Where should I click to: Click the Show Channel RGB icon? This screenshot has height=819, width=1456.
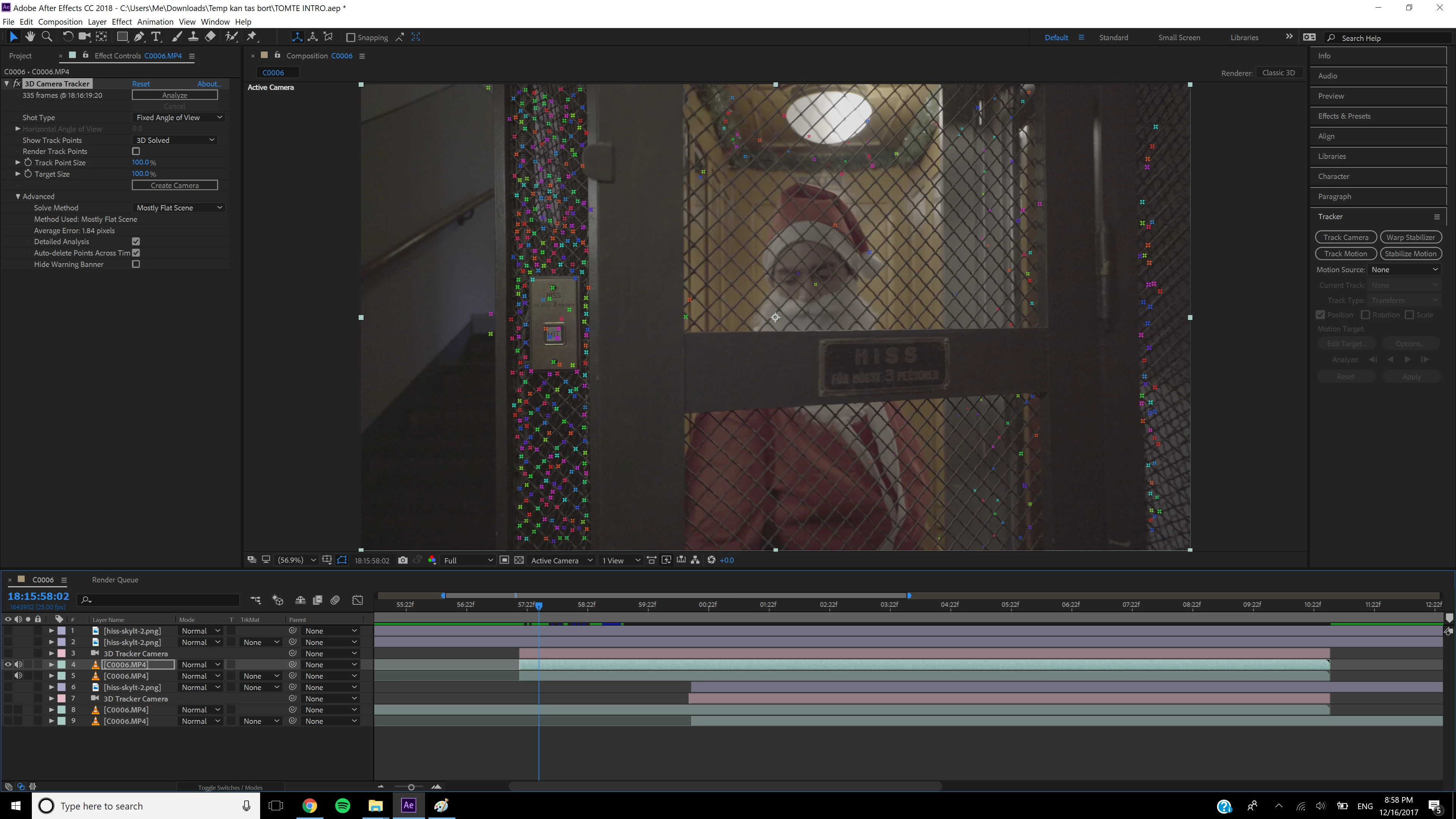432,560
